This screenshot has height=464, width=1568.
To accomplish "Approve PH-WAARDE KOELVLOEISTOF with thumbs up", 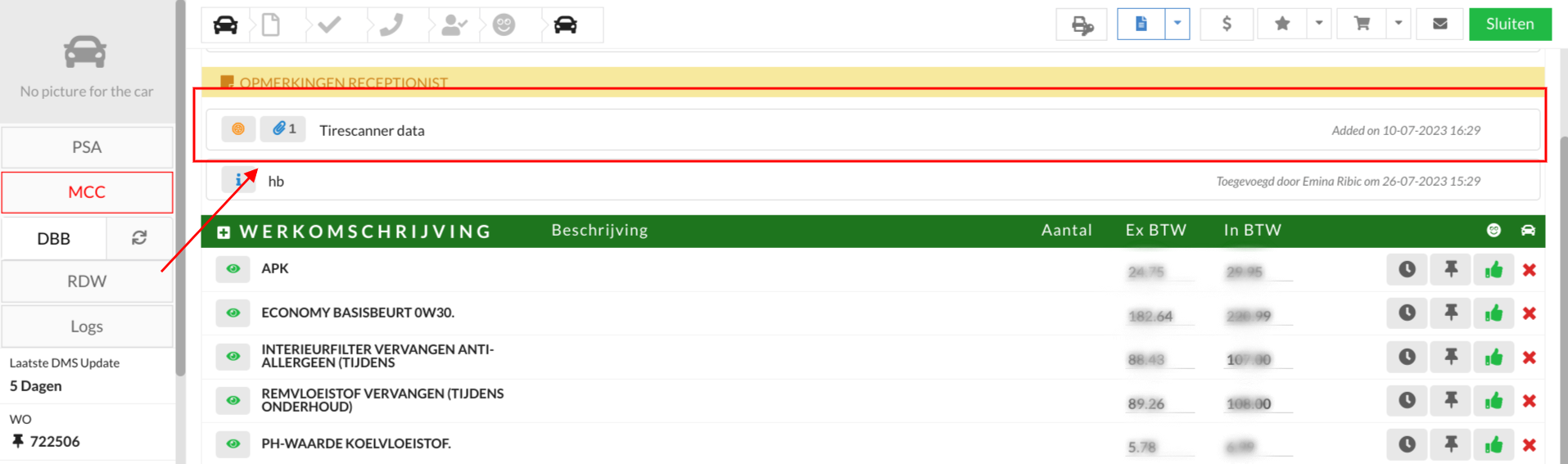I will [1493, 444].
